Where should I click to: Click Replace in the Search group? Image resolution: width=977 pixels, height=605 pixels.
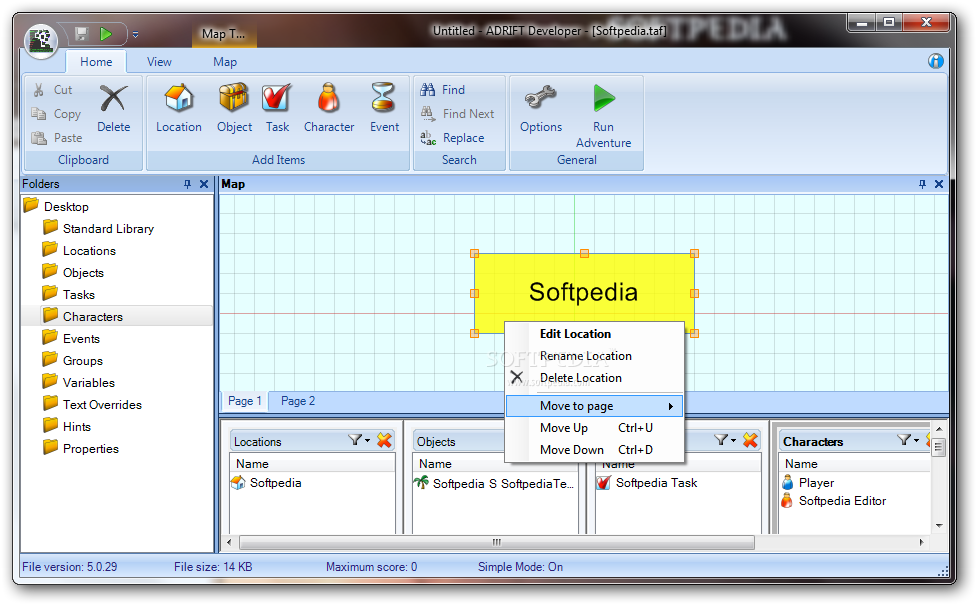pos(452,138)
